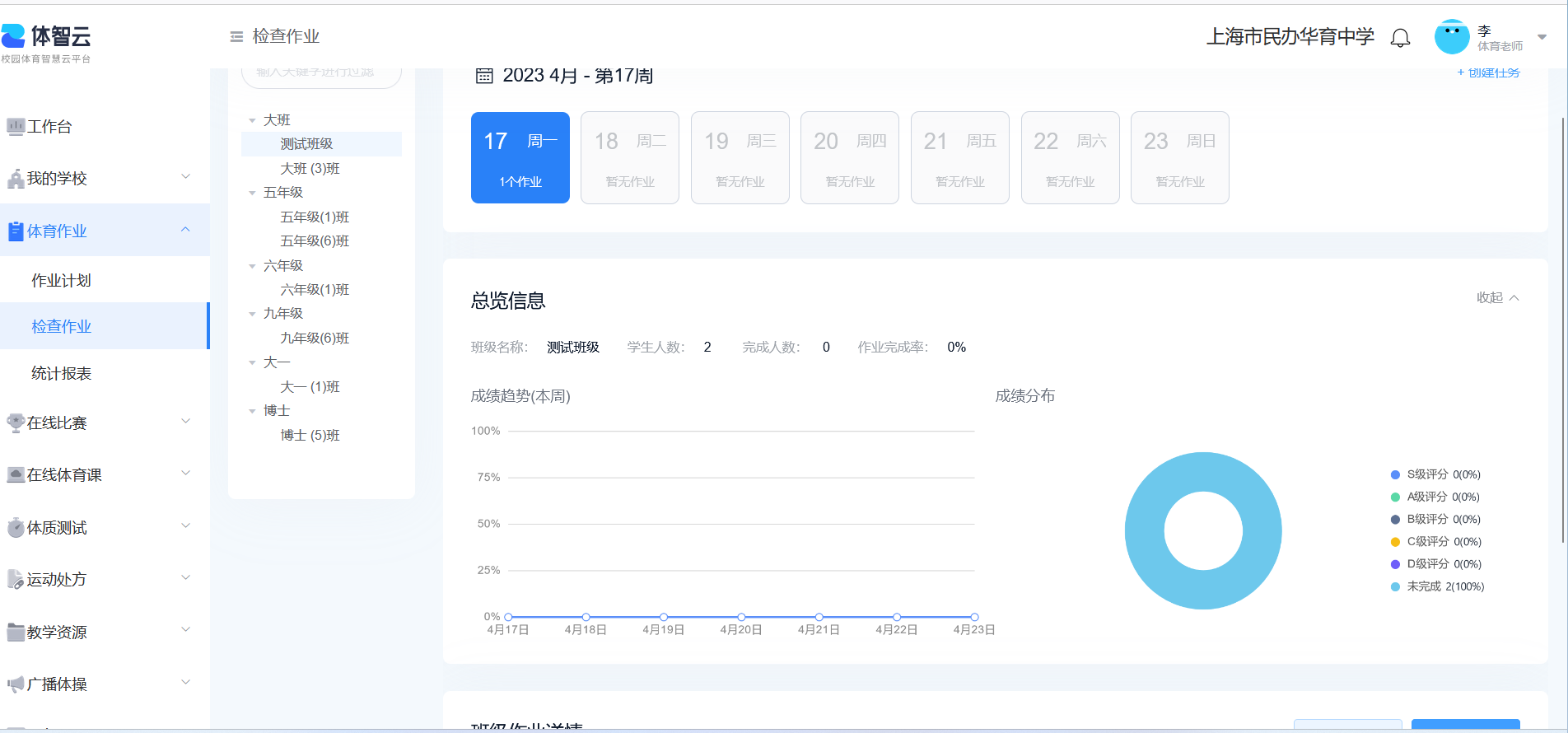Collapse the 博士 tree node
The height and width of the screenshot is (733, 1568).
pyautogui.click(x=252, y=411)
